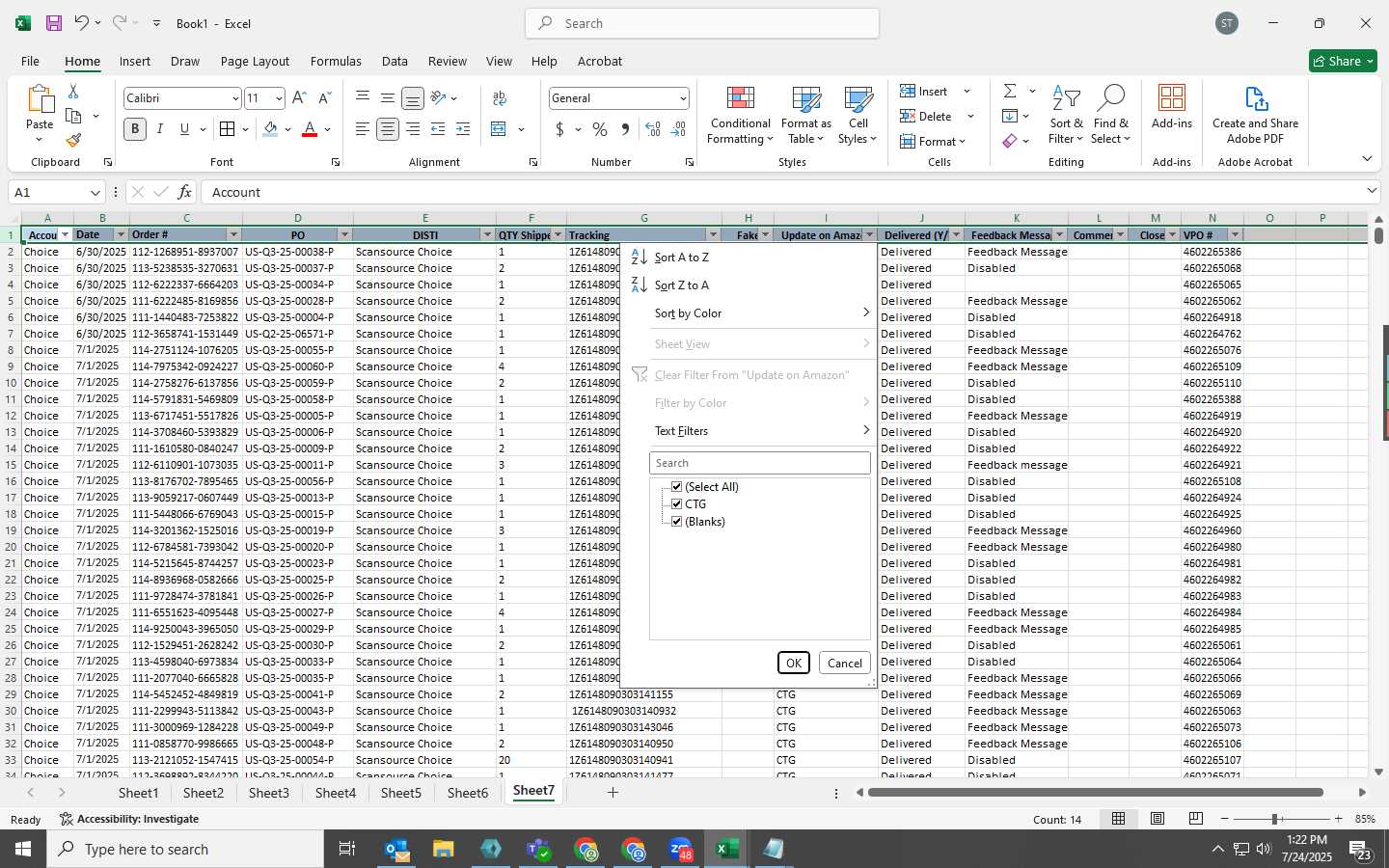Open filter dropdown for VPO # column
Screen dimensions: 1389x868
click(1235, 235)
